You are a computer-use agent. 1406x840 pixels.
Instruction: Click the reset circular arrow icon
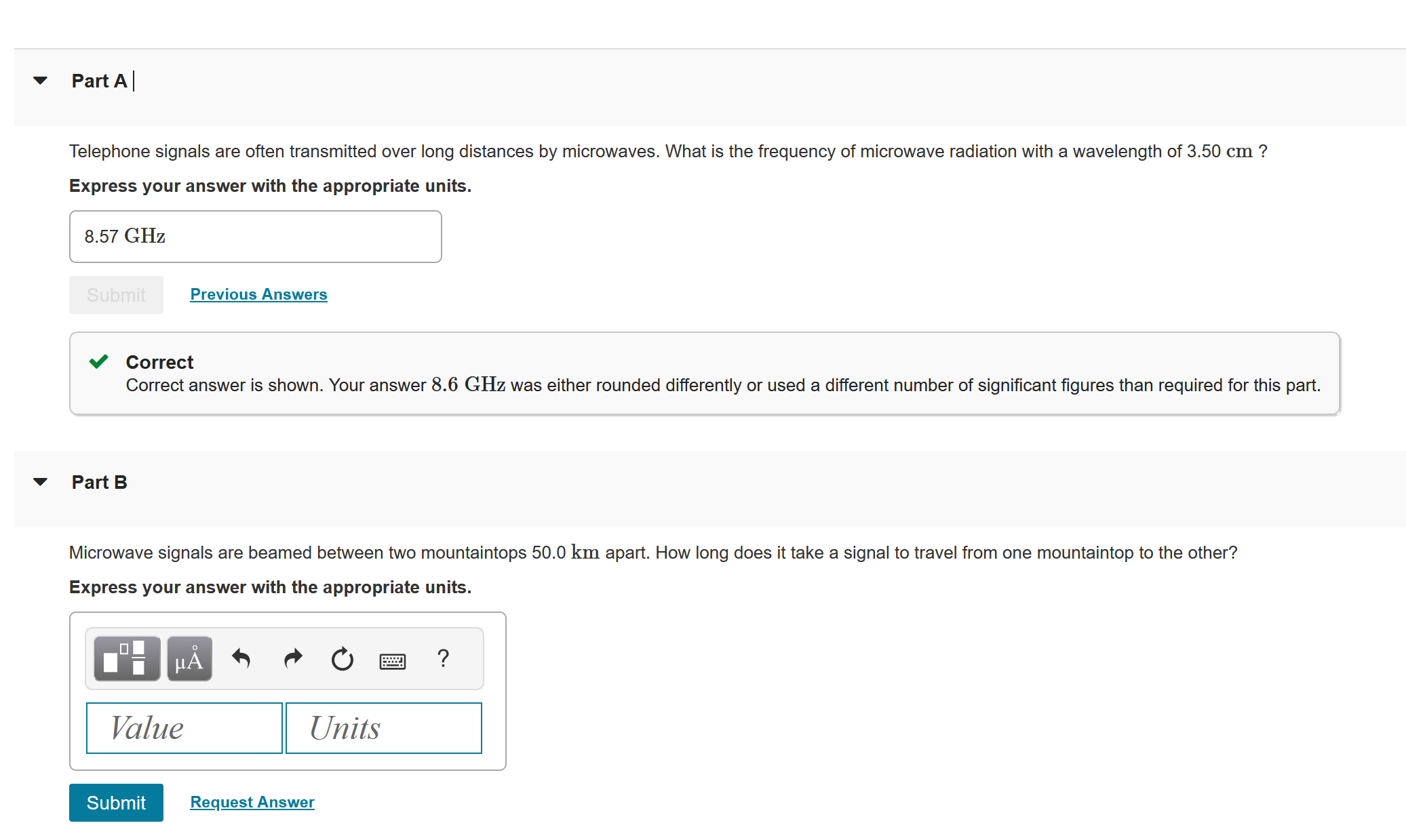(x=343, y=659)
